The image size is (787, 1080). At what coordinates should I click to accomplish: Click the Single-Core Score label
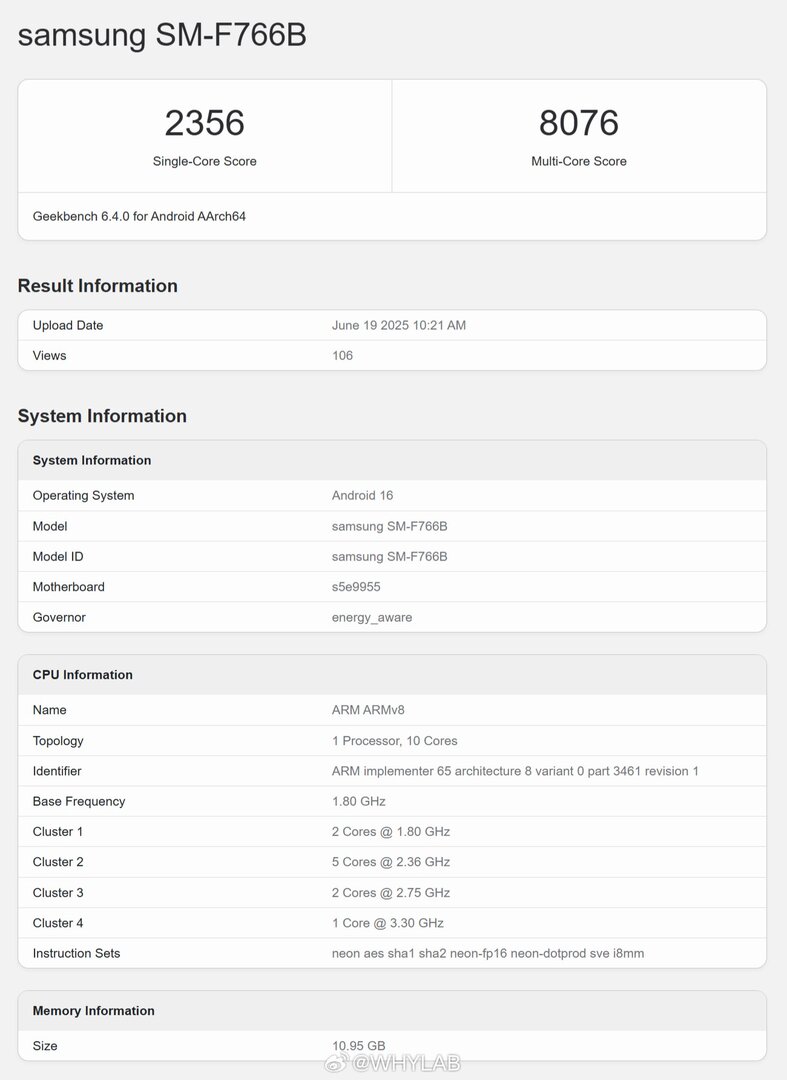[x=204, y=161]
